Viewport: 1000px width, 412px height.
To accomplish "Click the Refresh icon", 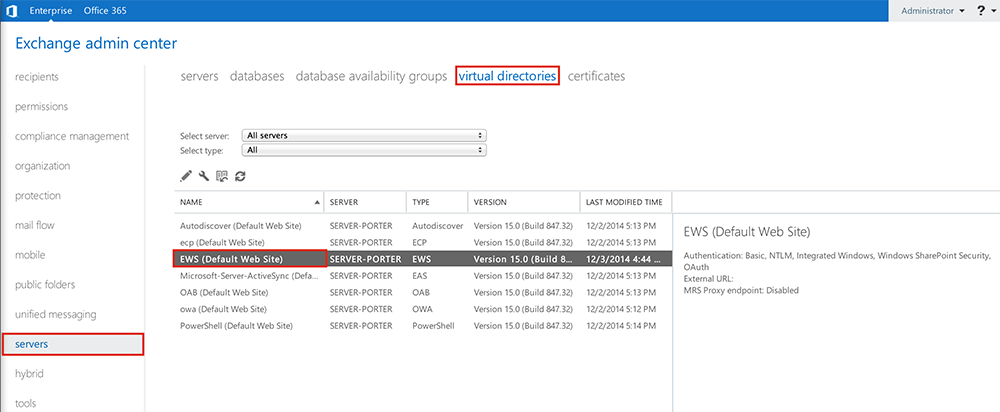I will pyautogui.click(x=240, y=176).
